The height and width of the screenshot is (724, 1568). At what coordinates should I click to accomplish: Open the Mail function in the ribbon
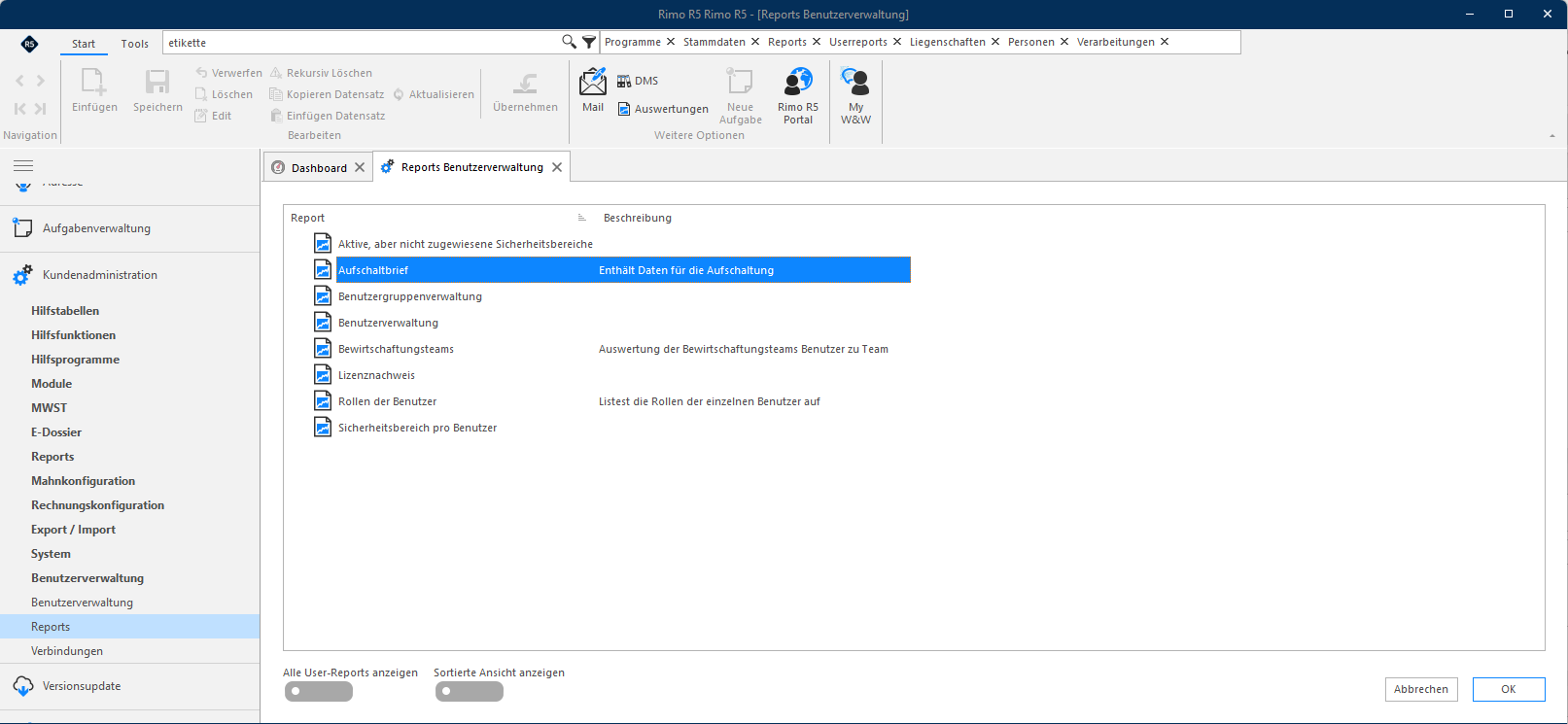tap(593, 90)
